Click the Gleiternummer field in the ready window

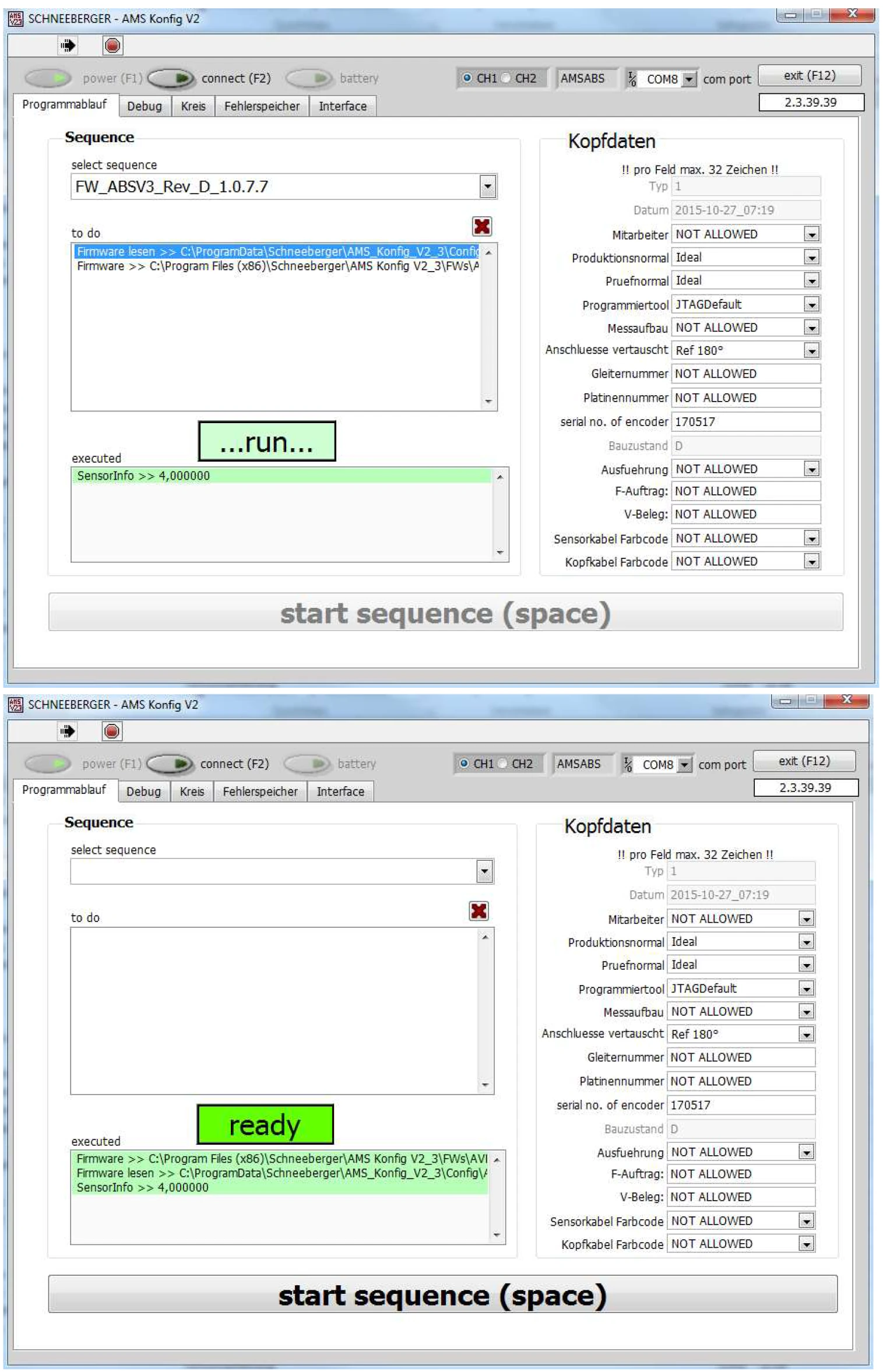[x=740, y=1057]
